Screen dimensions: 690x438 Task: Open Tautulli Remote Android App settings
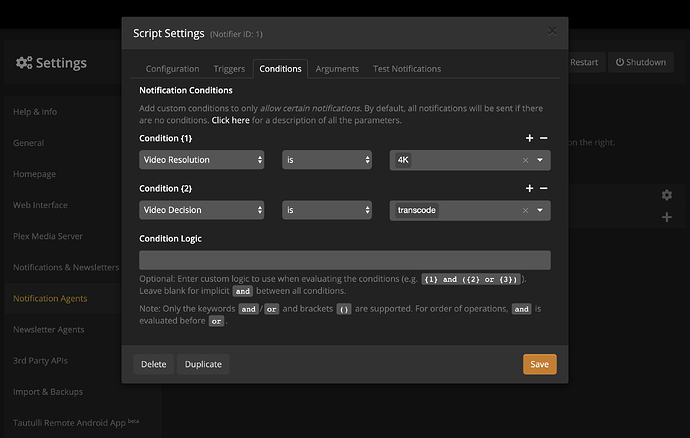point(76,423)
